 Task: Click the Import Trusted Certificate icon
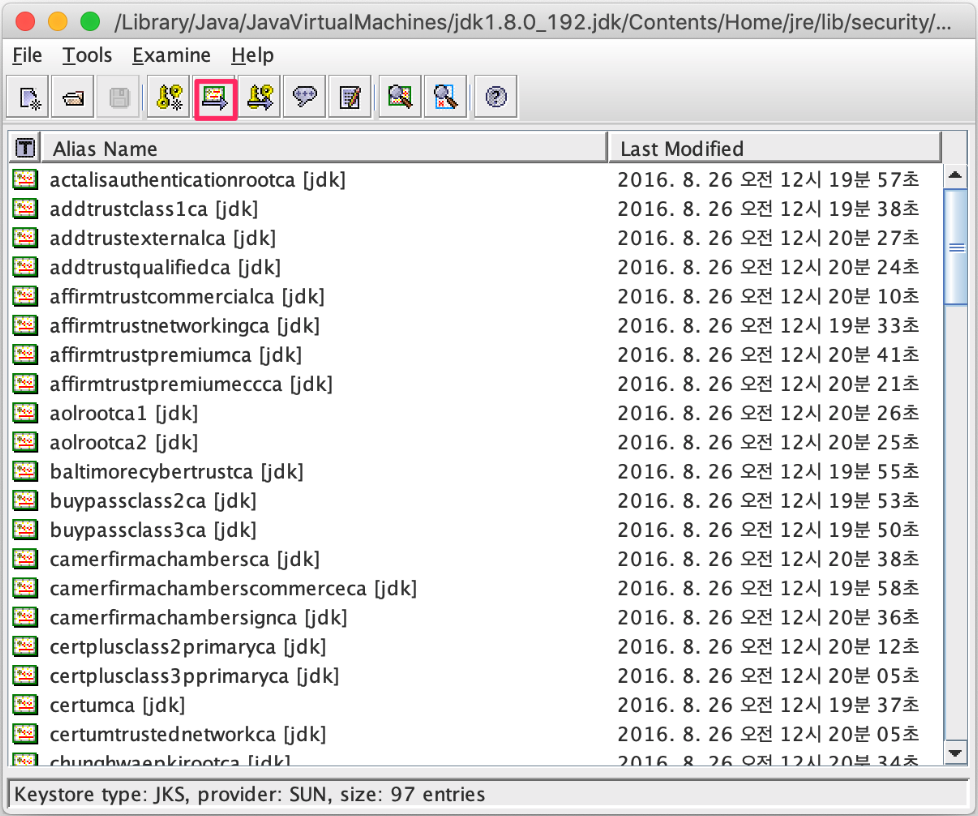point(215,97)
